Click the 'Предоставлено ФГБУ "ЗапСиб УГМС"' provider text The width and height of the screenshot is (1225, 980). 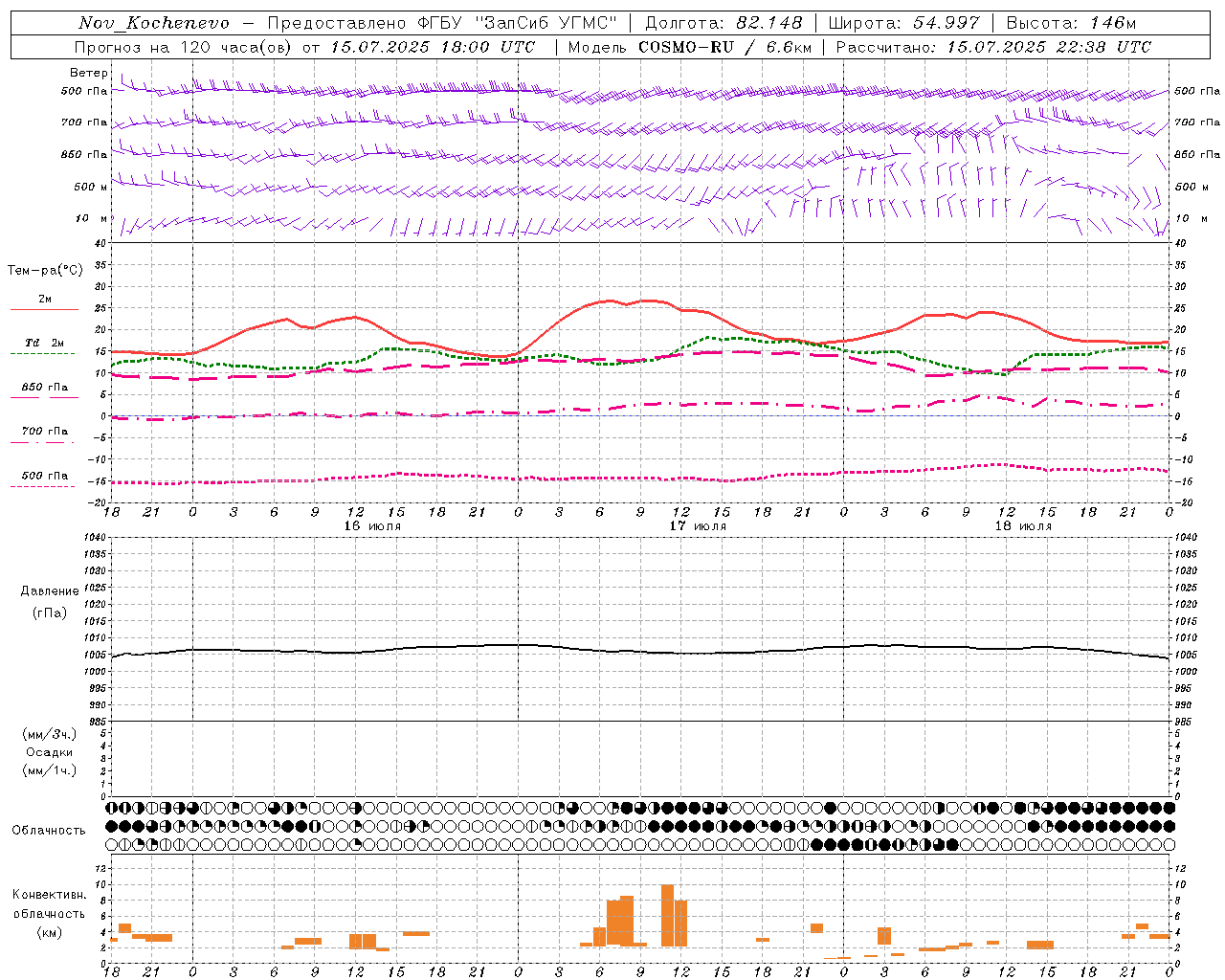[x=442, y=23]
